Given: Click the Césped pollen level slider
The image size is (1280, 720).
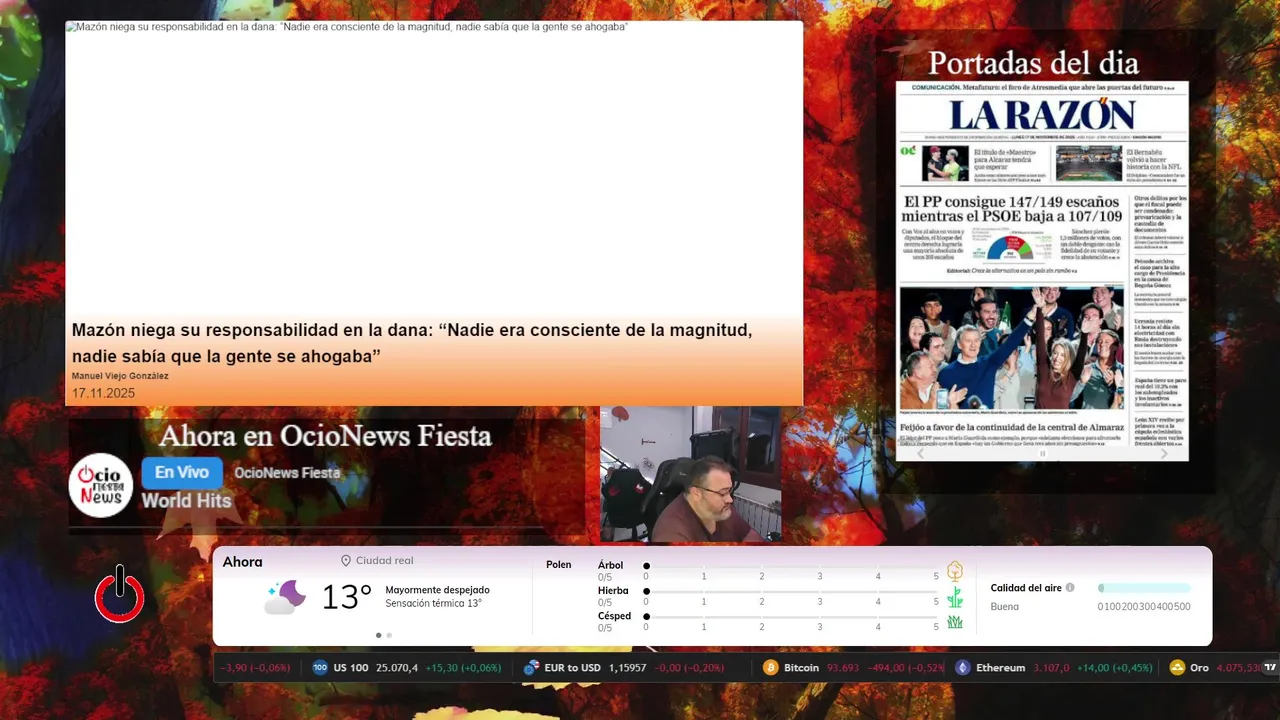Looking at the screenshot, I should pos(791,616).
